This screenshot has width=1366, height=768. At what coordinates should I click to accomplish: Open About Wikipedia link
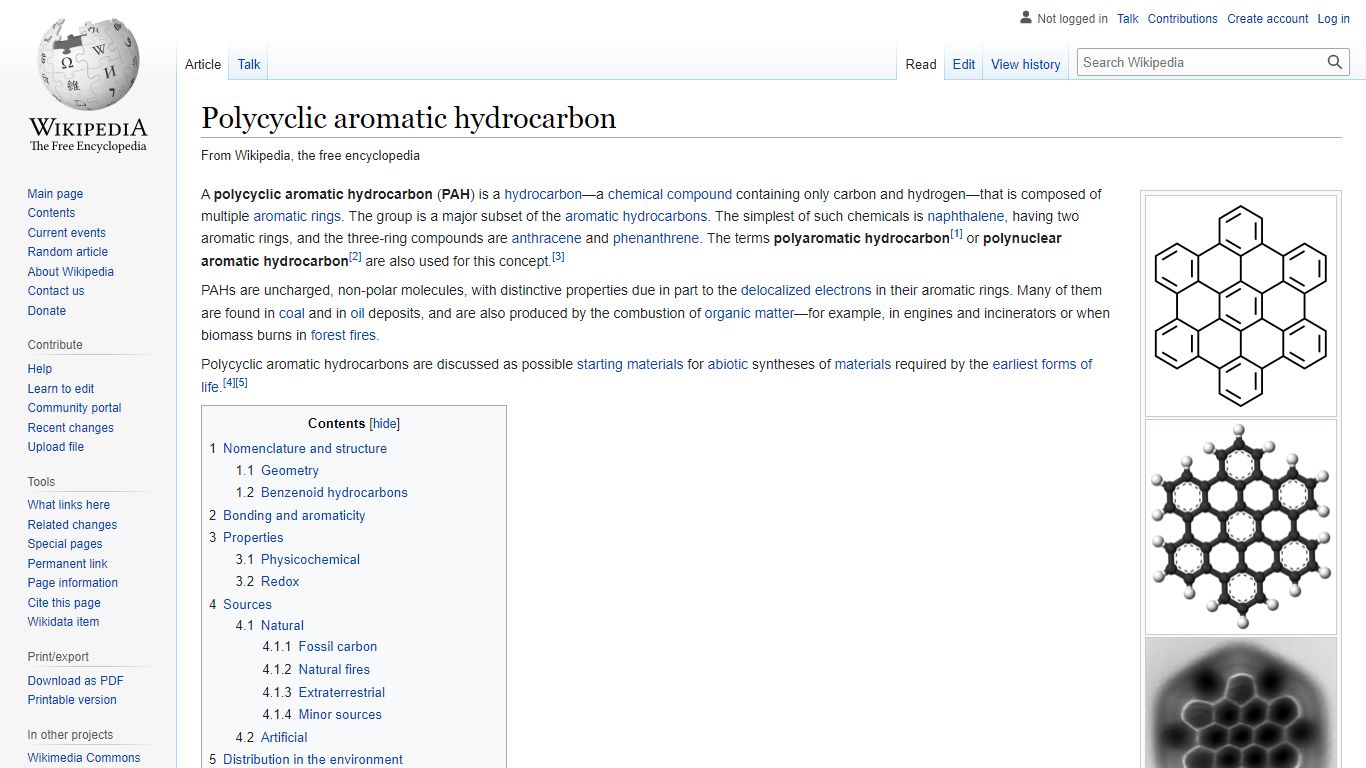70,272
